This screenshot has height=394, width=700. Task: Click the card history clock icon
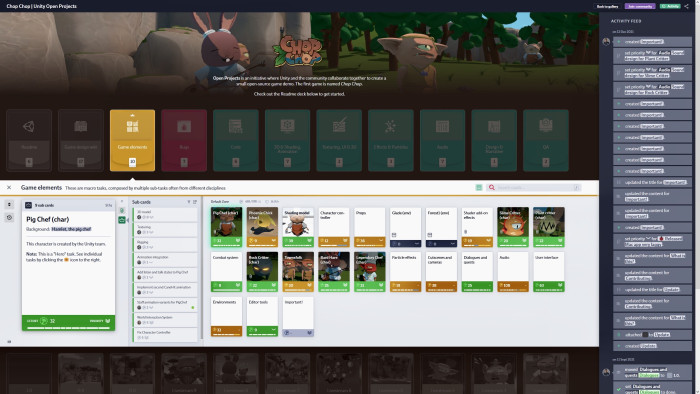coord(9,217)
